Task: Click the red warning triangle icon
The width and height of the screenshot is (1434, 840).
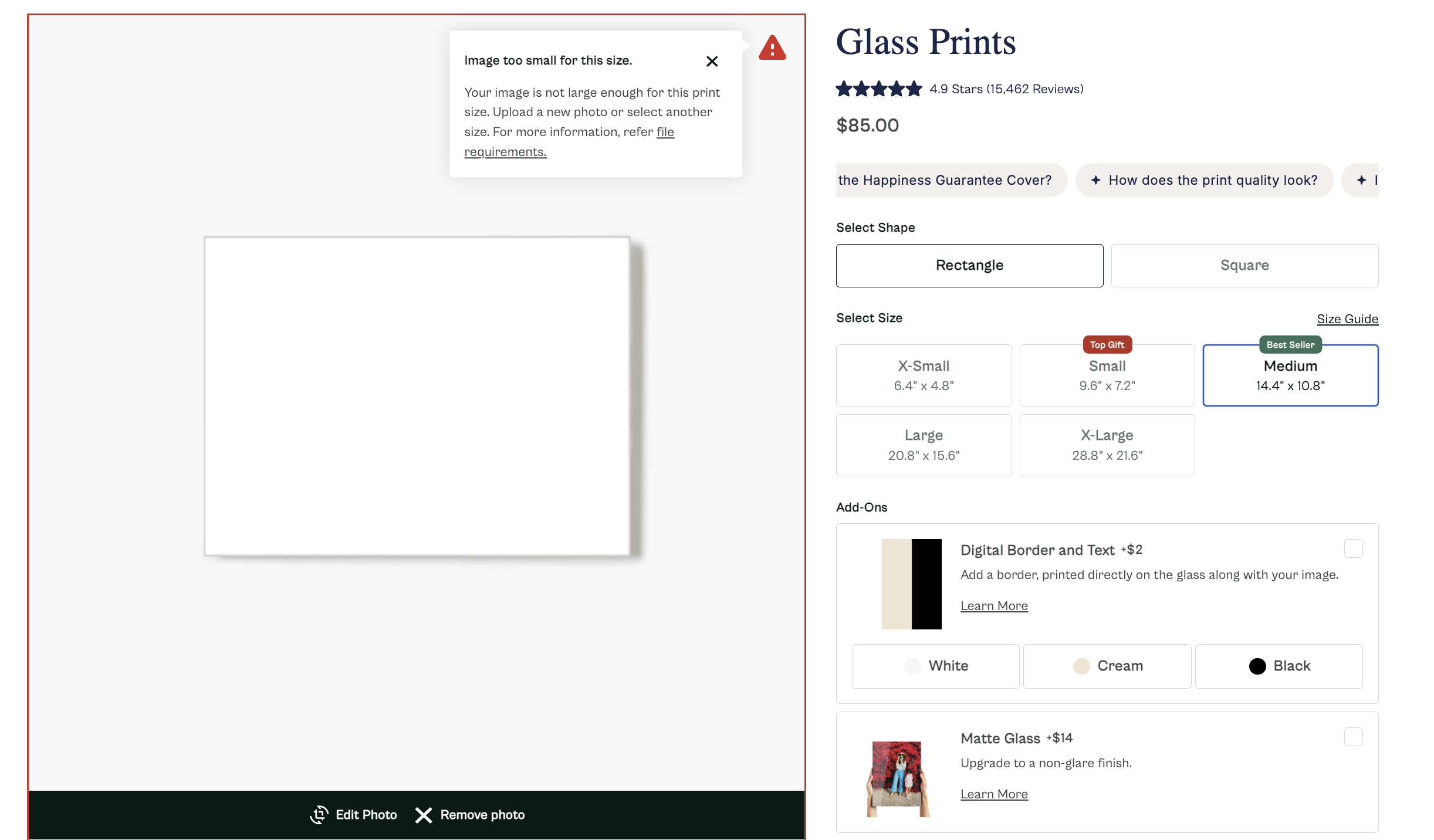Action: pyautogui.click(x=772, y=48)
